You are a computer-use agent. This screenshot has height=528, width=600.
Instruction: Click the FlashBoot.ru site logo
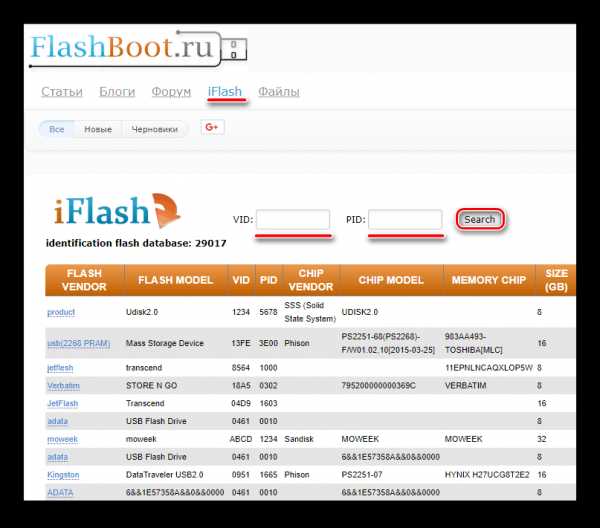point(138,49)
